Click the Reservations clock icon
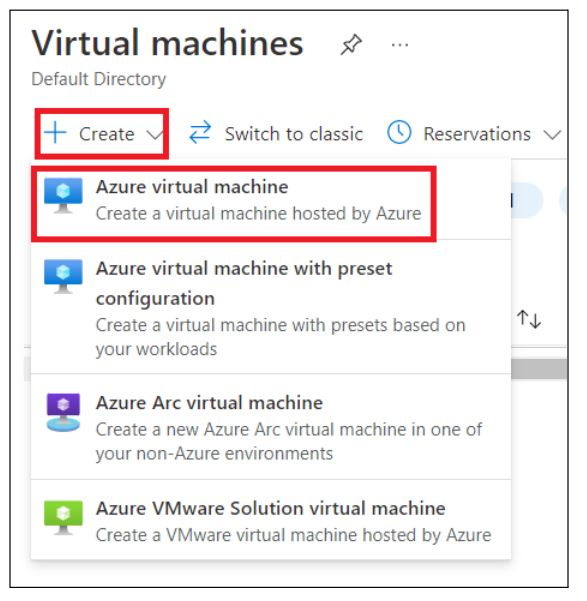Viewport: 587px width, 601px height. [x=399, y=133]
